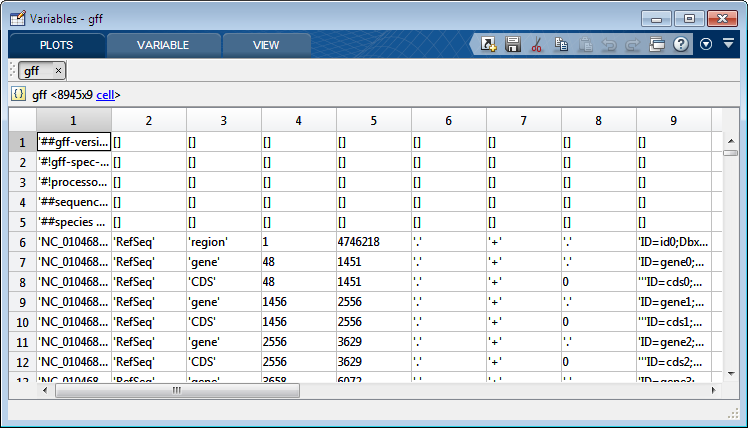Click value 1456 in row 9 column 4
Image resolution: width=748 pixels, height=428 pixels.
click(299, 303)
